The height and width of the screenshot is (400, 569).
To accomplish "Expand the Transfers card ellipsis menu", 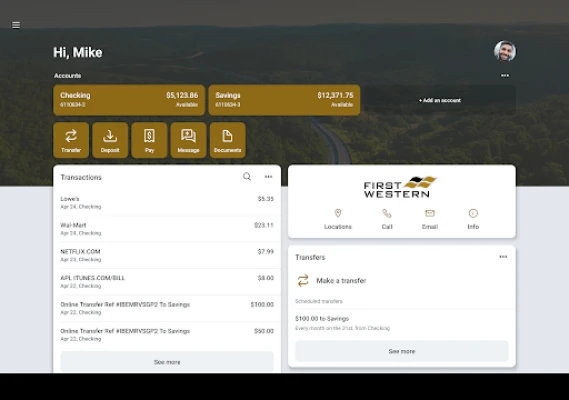I will [x=503, y=257].
